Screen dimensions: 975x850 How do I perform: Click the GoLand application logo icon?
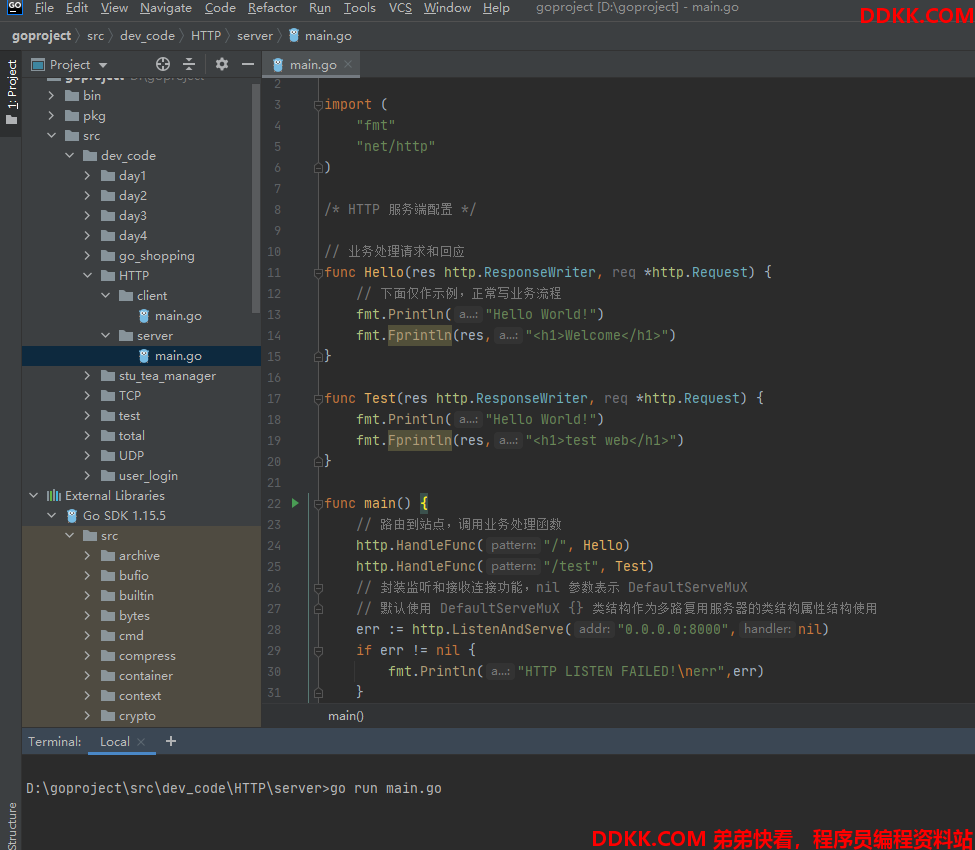(14, 7)
